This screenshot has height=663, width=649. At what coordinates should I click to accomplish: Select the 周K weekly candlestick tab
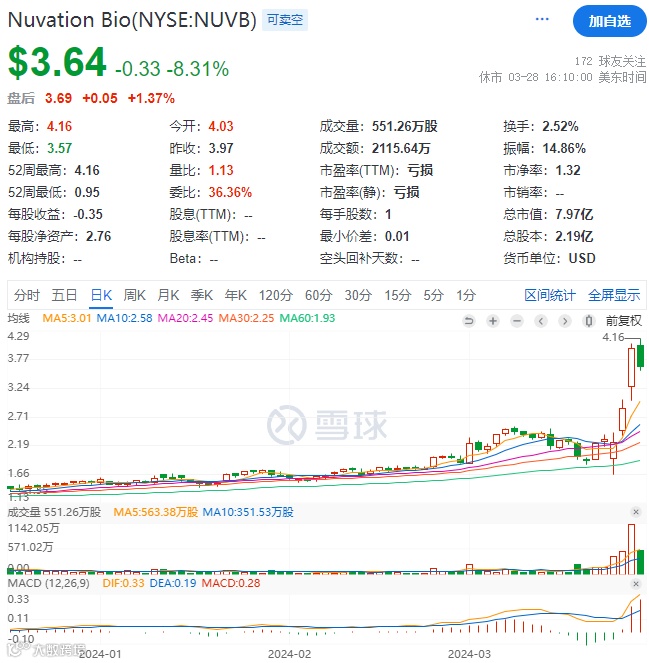[x=134, y=295]
